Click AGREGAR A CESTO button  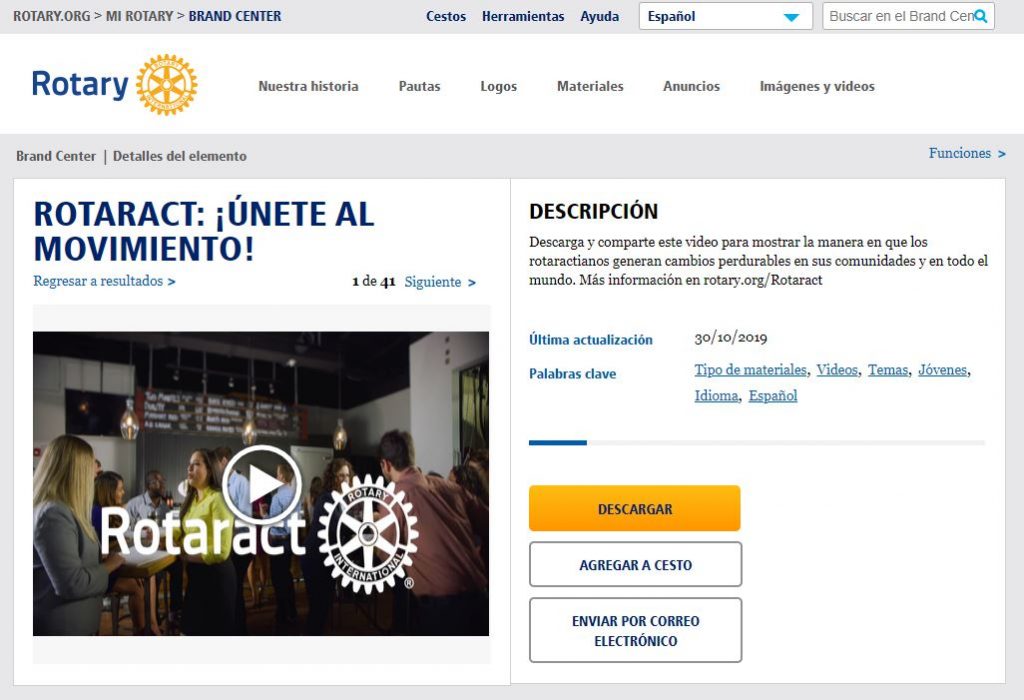[635, 565]
